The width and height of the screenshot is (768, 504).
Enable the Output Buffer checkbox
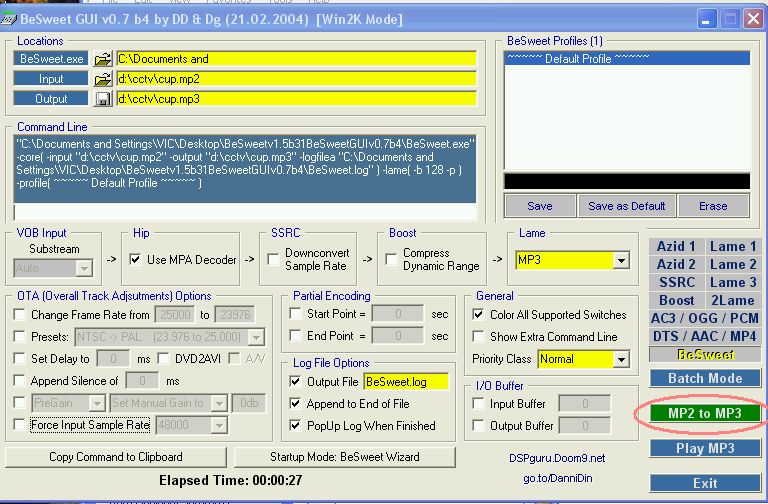[x=479, y=426]
